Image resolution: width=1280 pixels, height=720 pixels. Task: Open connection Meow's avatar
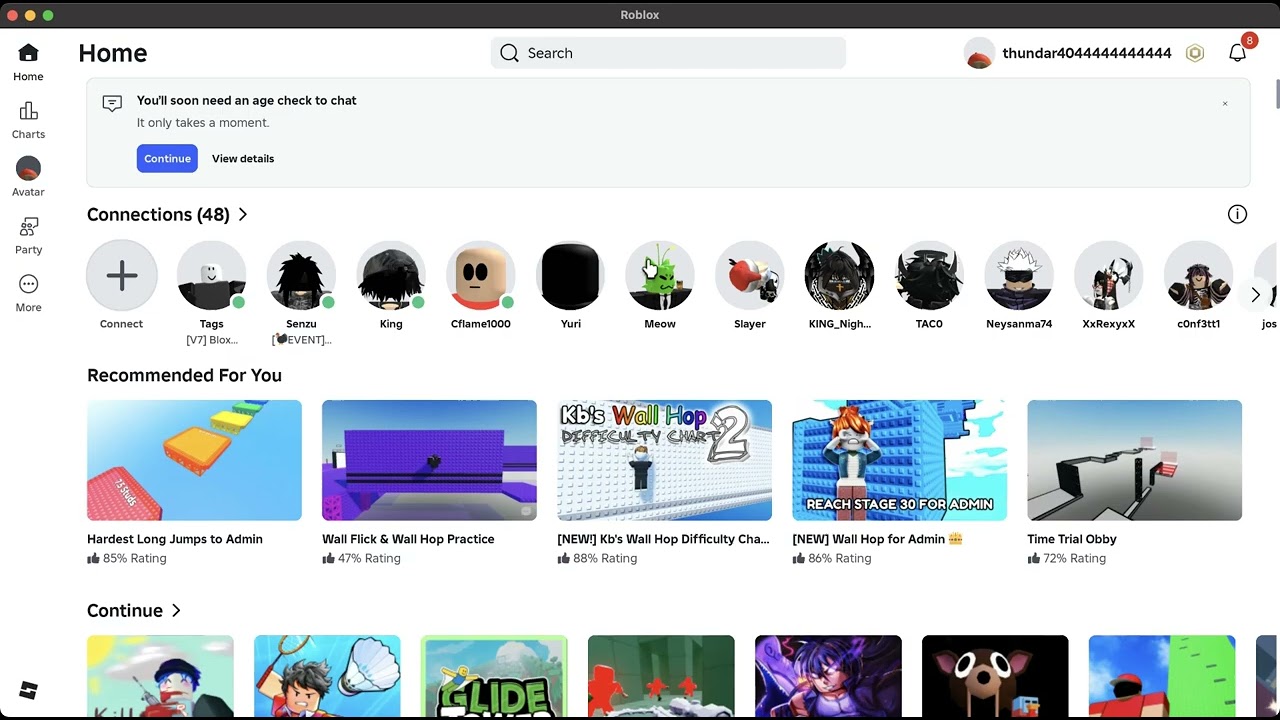pos(660,275)
